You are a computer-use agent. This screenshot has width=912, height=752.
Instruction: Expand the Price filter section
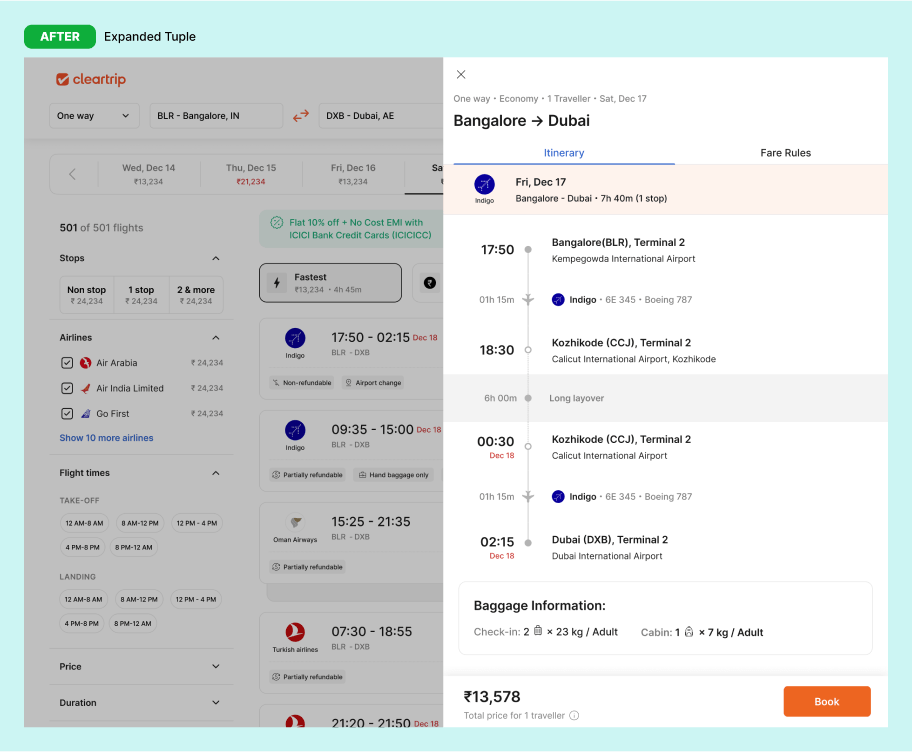(215, 667)
